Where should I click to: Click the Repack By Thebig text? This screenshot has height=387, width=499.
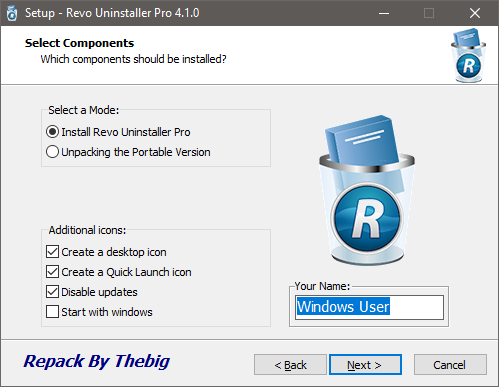(97, 362)
